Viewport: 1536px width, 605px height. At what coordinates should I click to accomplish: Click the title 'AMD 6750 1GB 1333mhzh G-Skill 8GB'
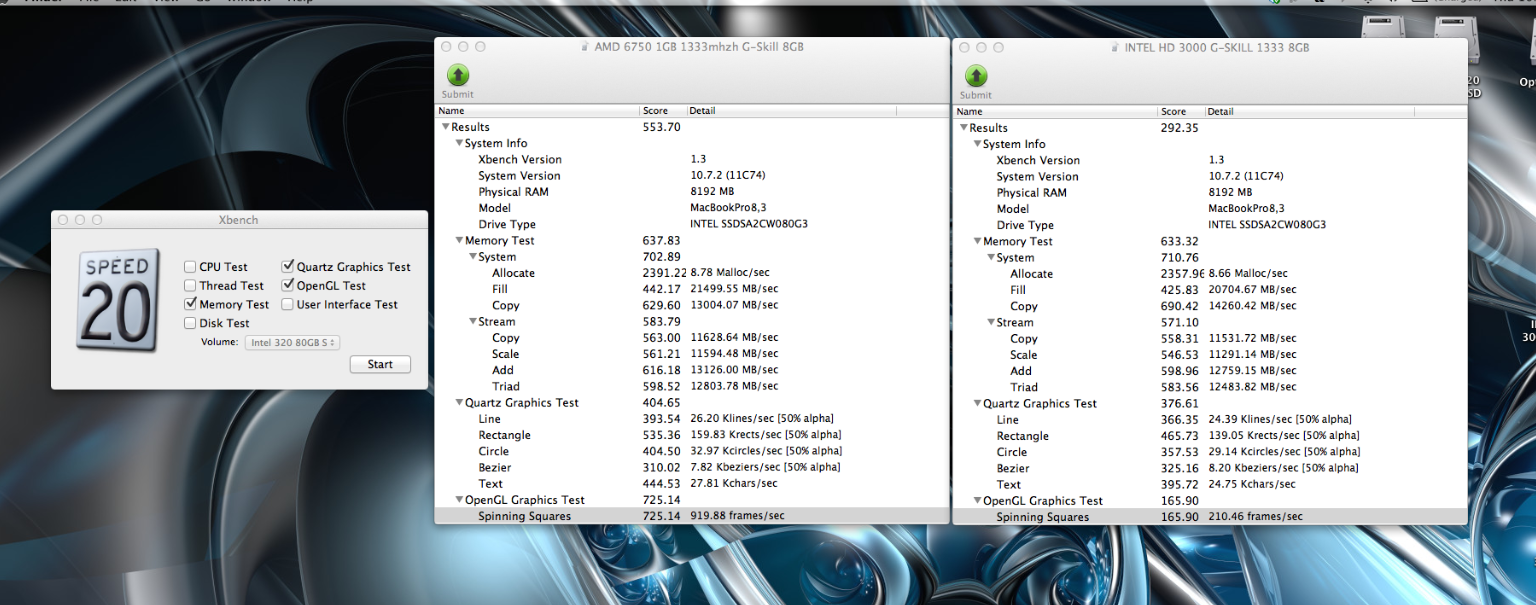pos(699,47)
